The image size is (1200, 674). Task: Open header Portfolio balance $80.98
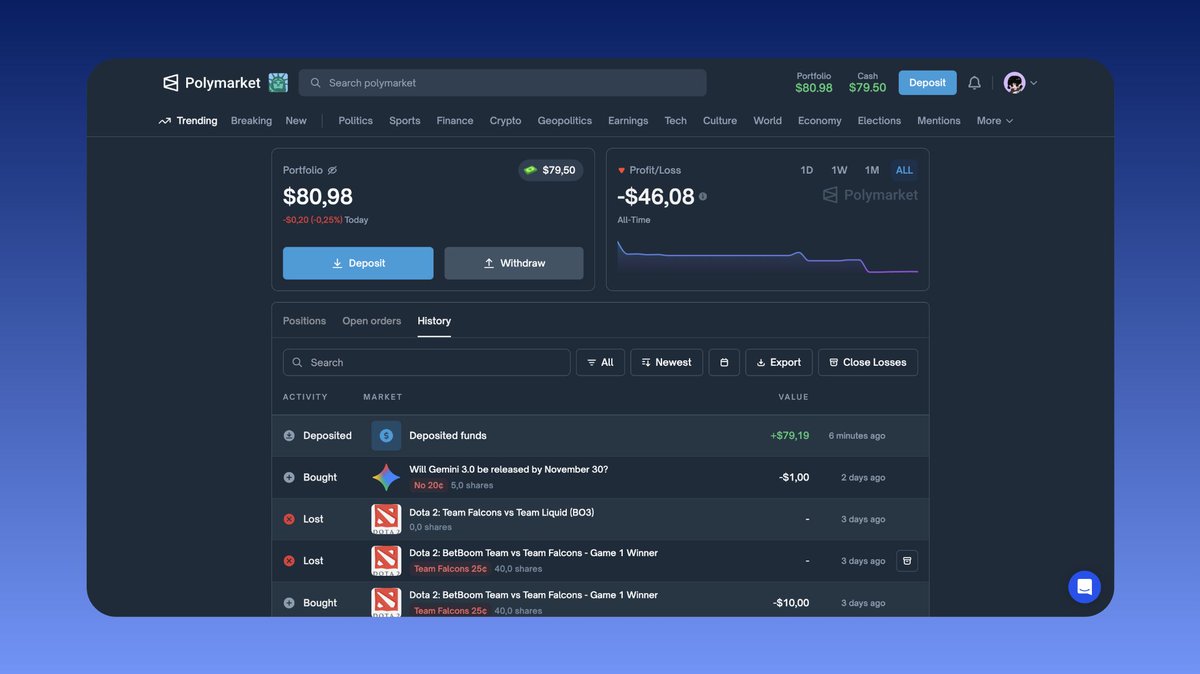point(814,82)
